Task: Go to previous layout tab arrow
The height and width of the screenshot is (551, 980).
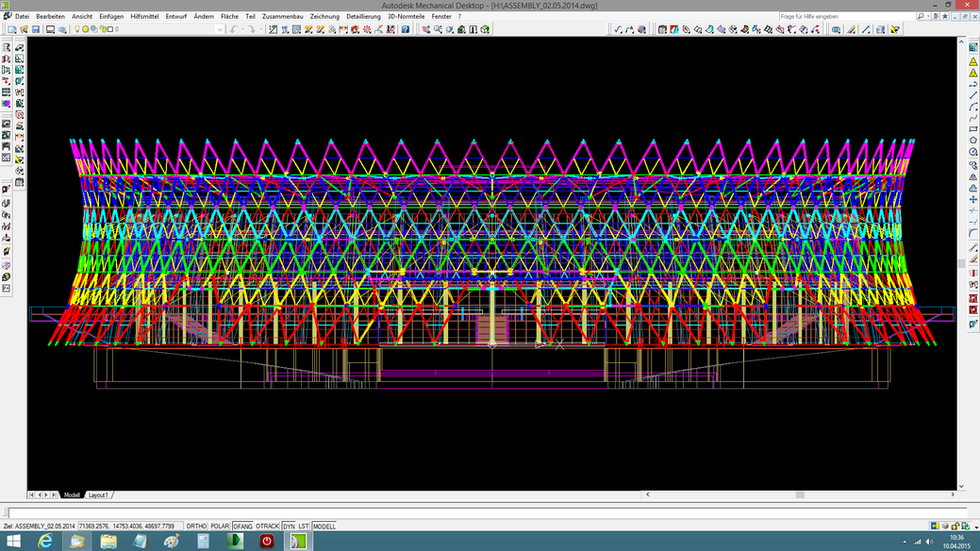Action: pyautogui.click(x=39, y=495)
